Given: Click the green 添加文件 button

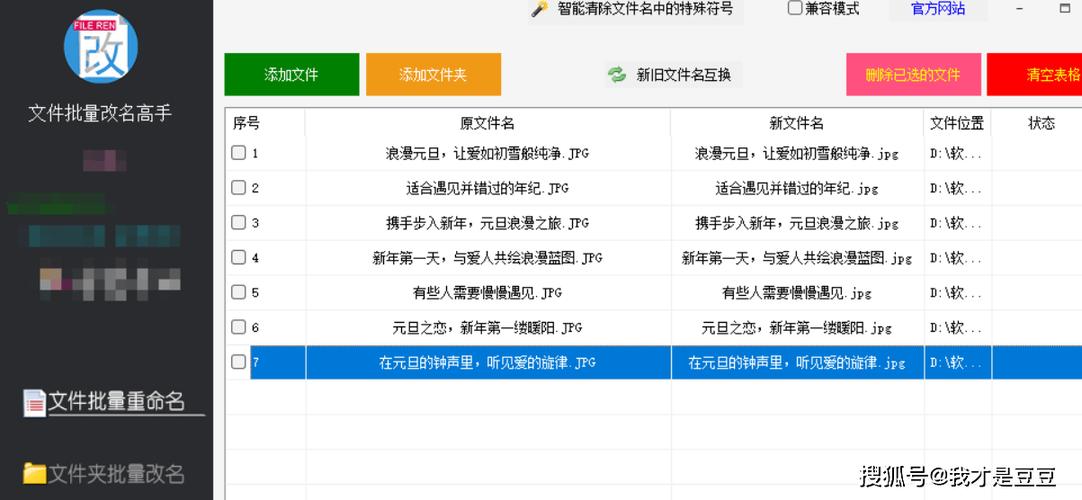Looking at the screenshot, I should [x=292, y=74].
